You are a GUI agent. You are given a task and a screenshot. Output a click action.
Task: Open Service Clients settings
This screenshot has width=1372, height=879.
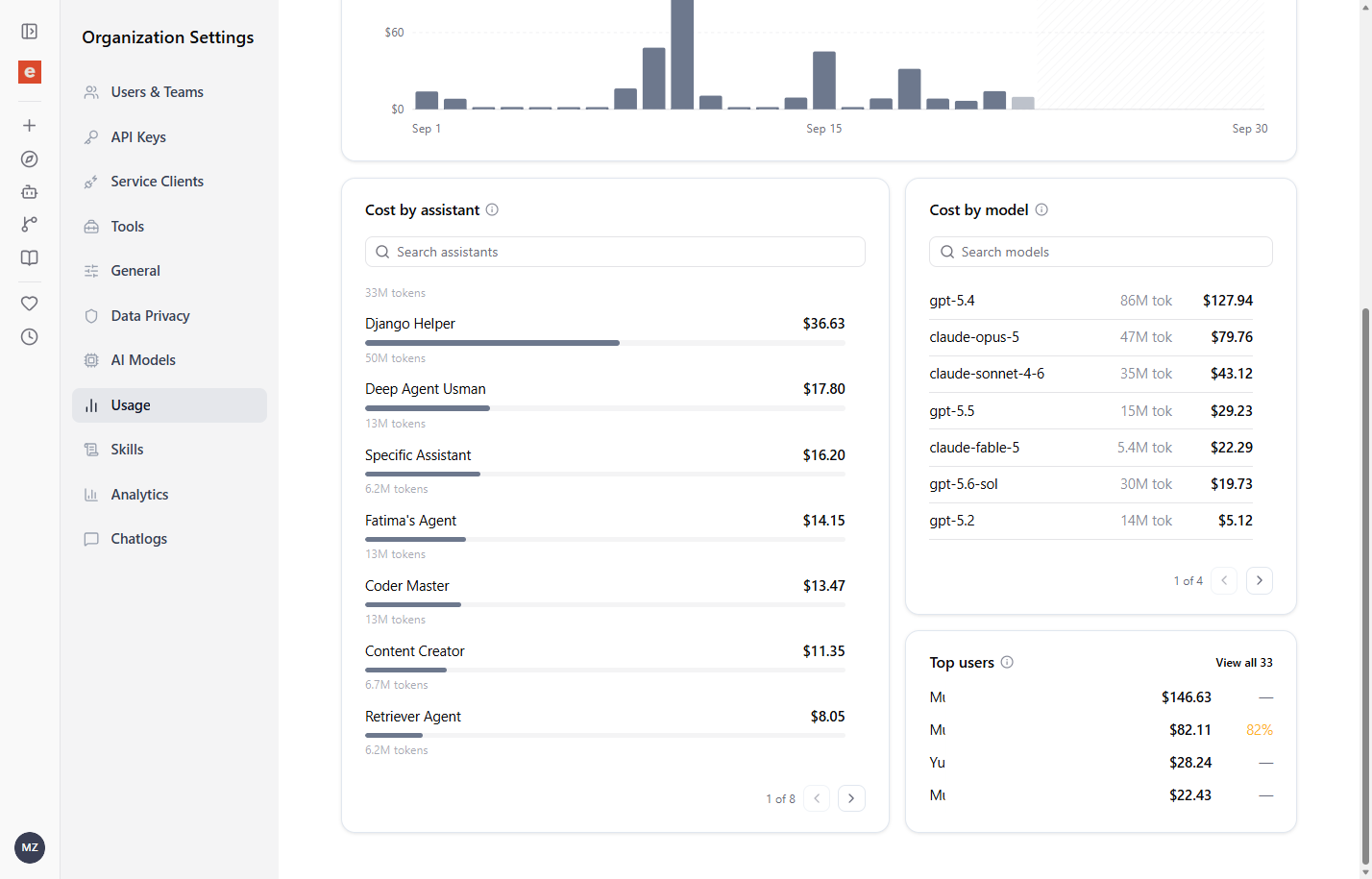(x=169, y=182)
